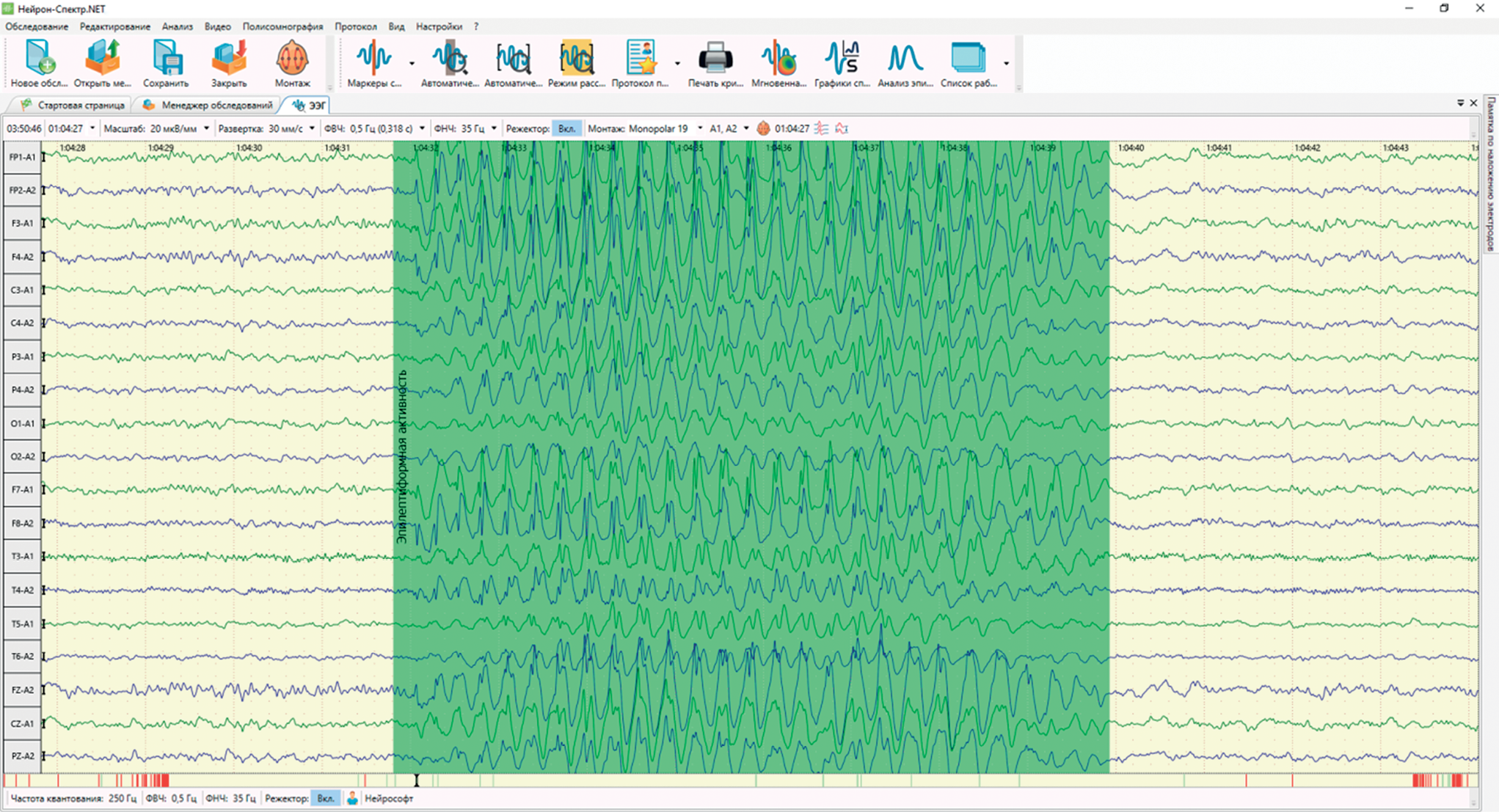
Task: Click the FP1-A1 channel label
Action: 22,157
